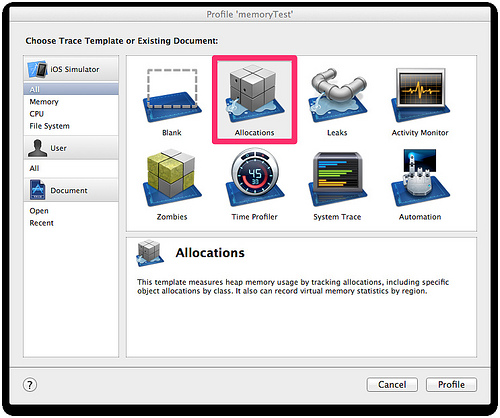The width and height of the screenshot is (500, 418).
Task: Select the Leaks instrument template
Action: [338, 96]
